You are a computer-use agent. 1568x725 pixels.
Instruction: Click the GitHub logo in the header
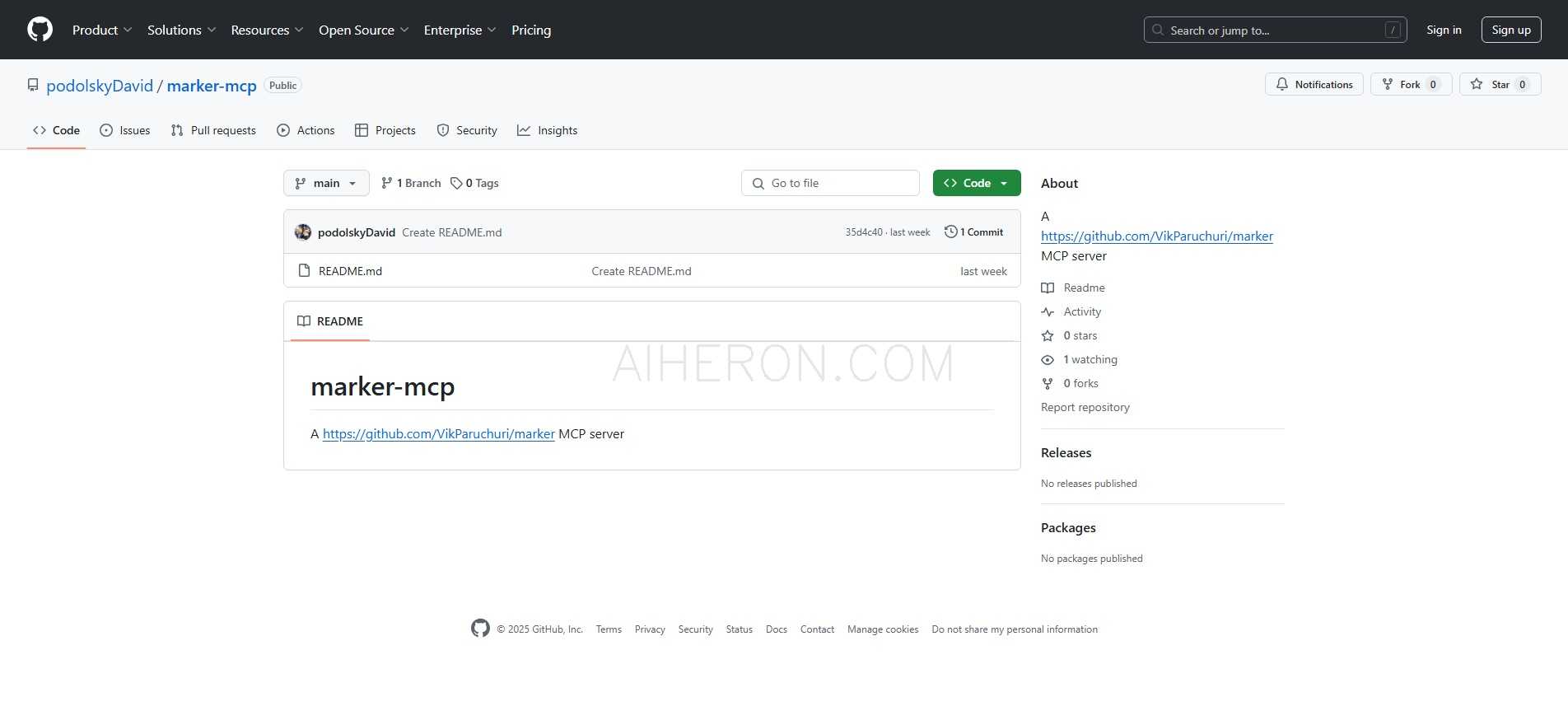click(40, 30)
